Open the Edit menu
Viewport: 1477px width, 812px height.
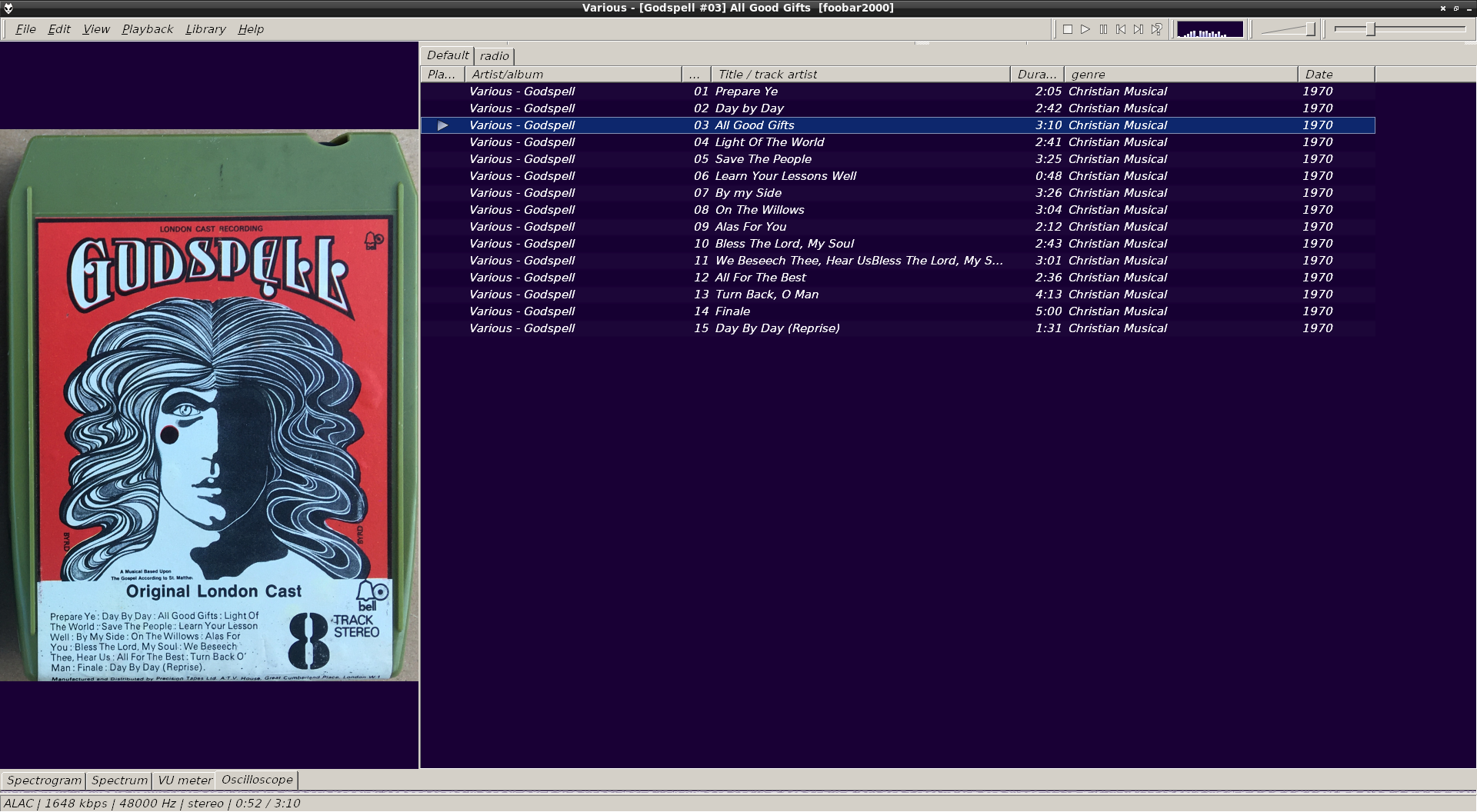(59, 29)
